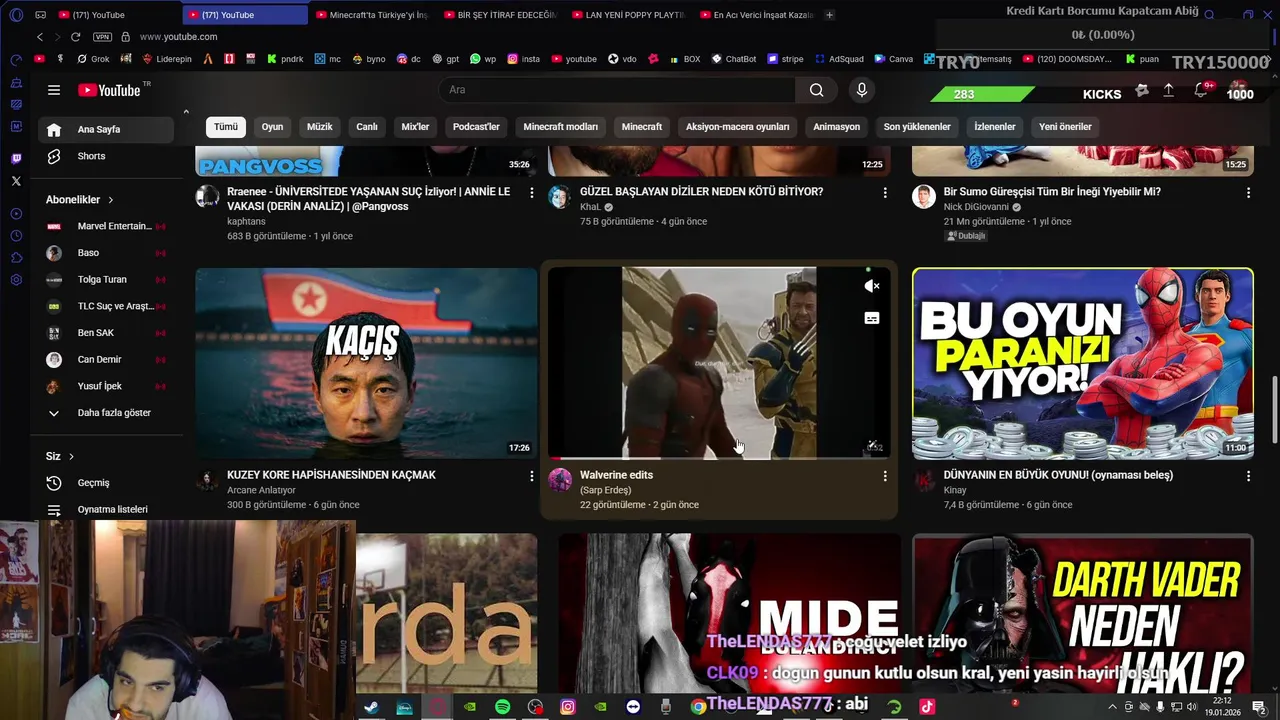This screenshot has width=1280, height=720.
Task: Filter by Müzik chip
Action: (319, 127)
